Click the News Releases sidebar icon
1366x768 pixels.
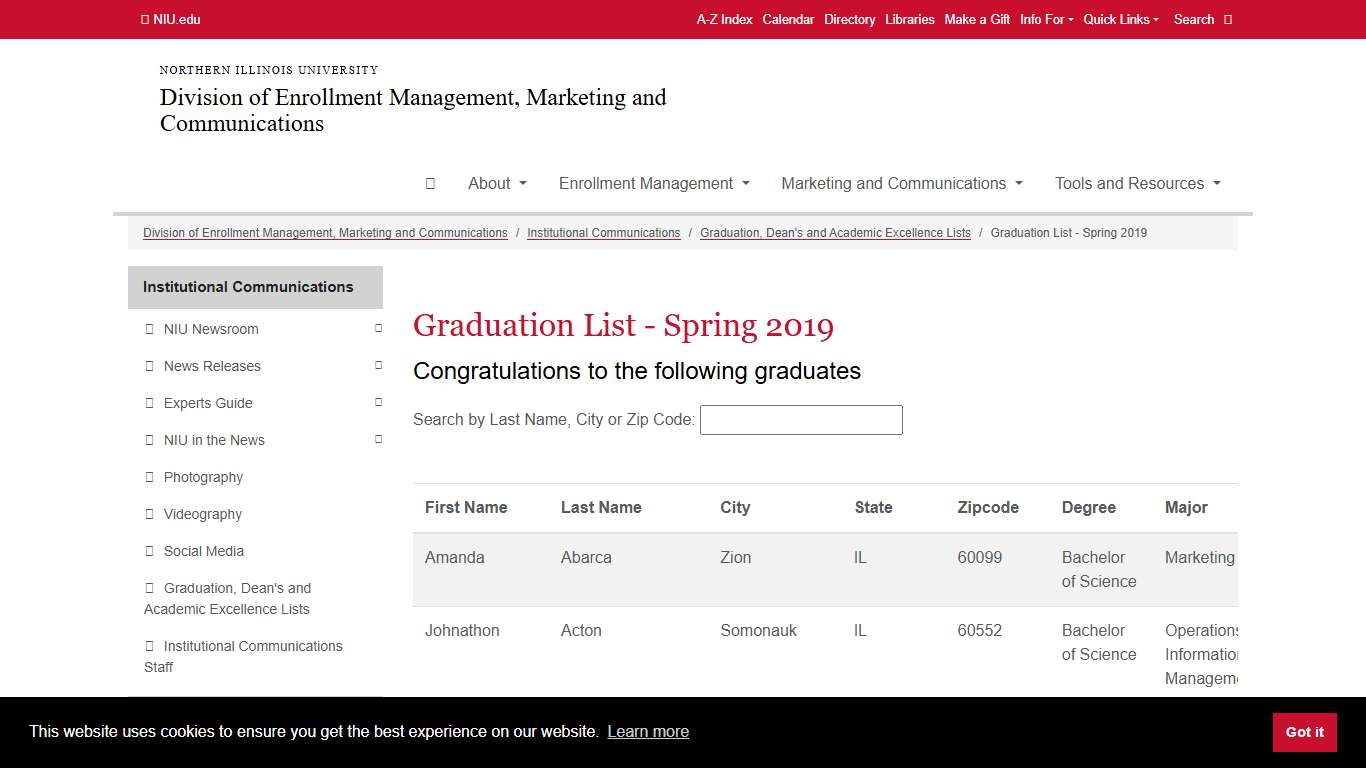pyautogui.click(x=148, y=366)
